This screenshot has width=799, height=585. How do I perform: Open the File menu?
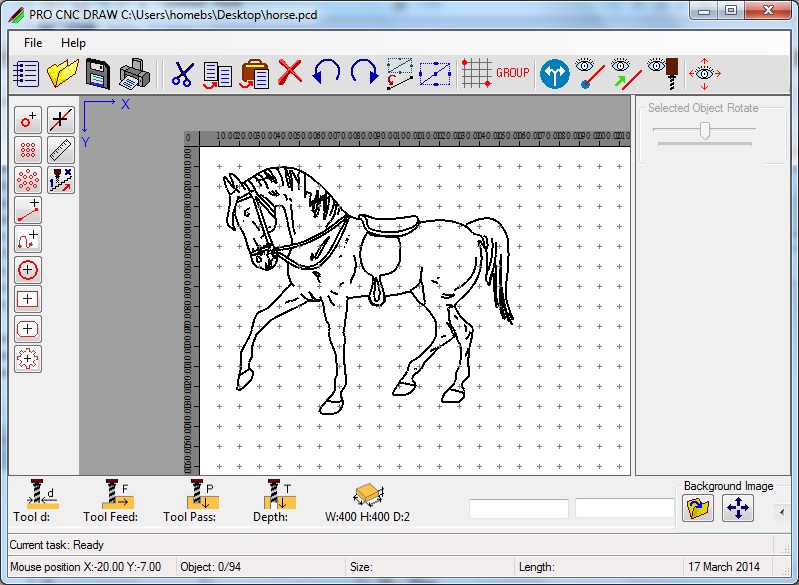[33, 43]
